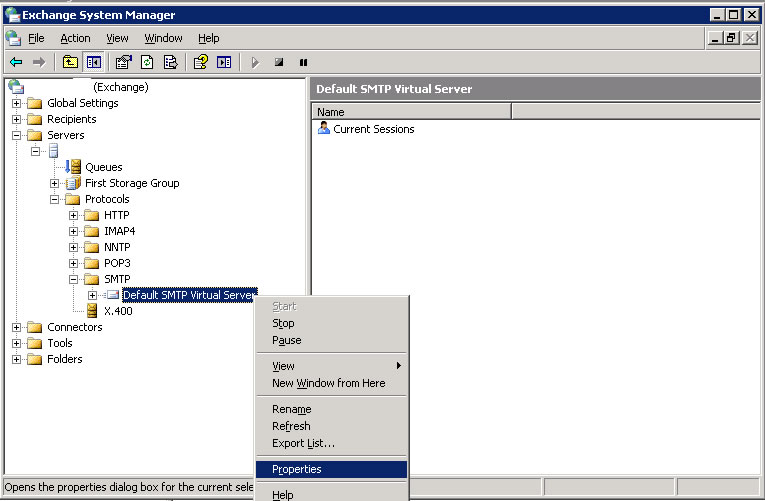Toggle the show/hide console tree icon
Viewport: 765px width, 501px height.
pos(93,62)
